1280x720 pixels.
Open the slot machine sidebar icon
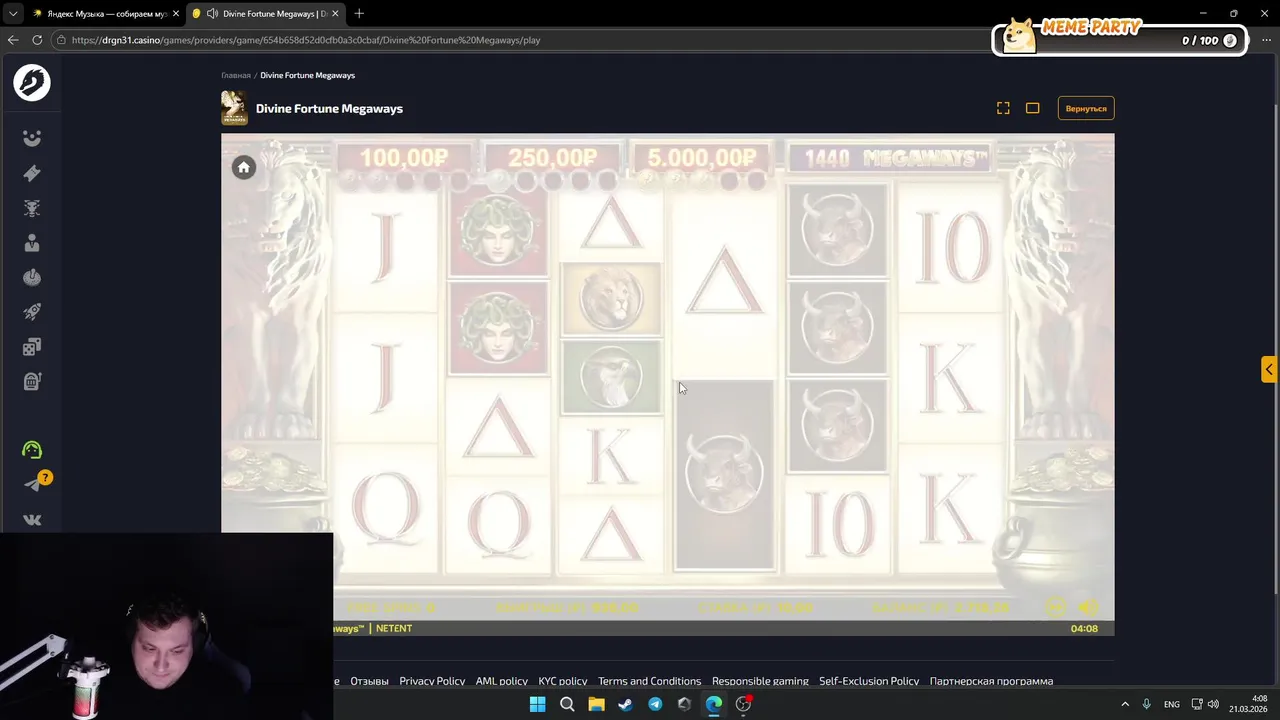32,381
